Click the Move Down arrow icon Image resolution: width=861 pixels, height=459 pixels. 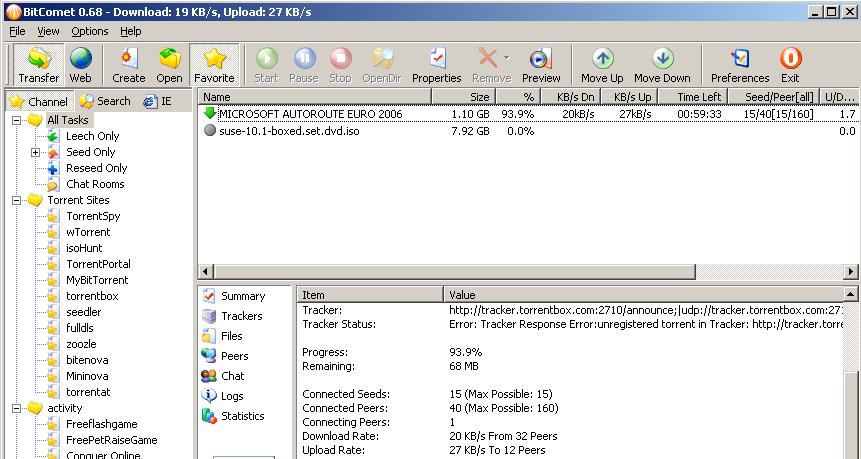pos(663,58)
